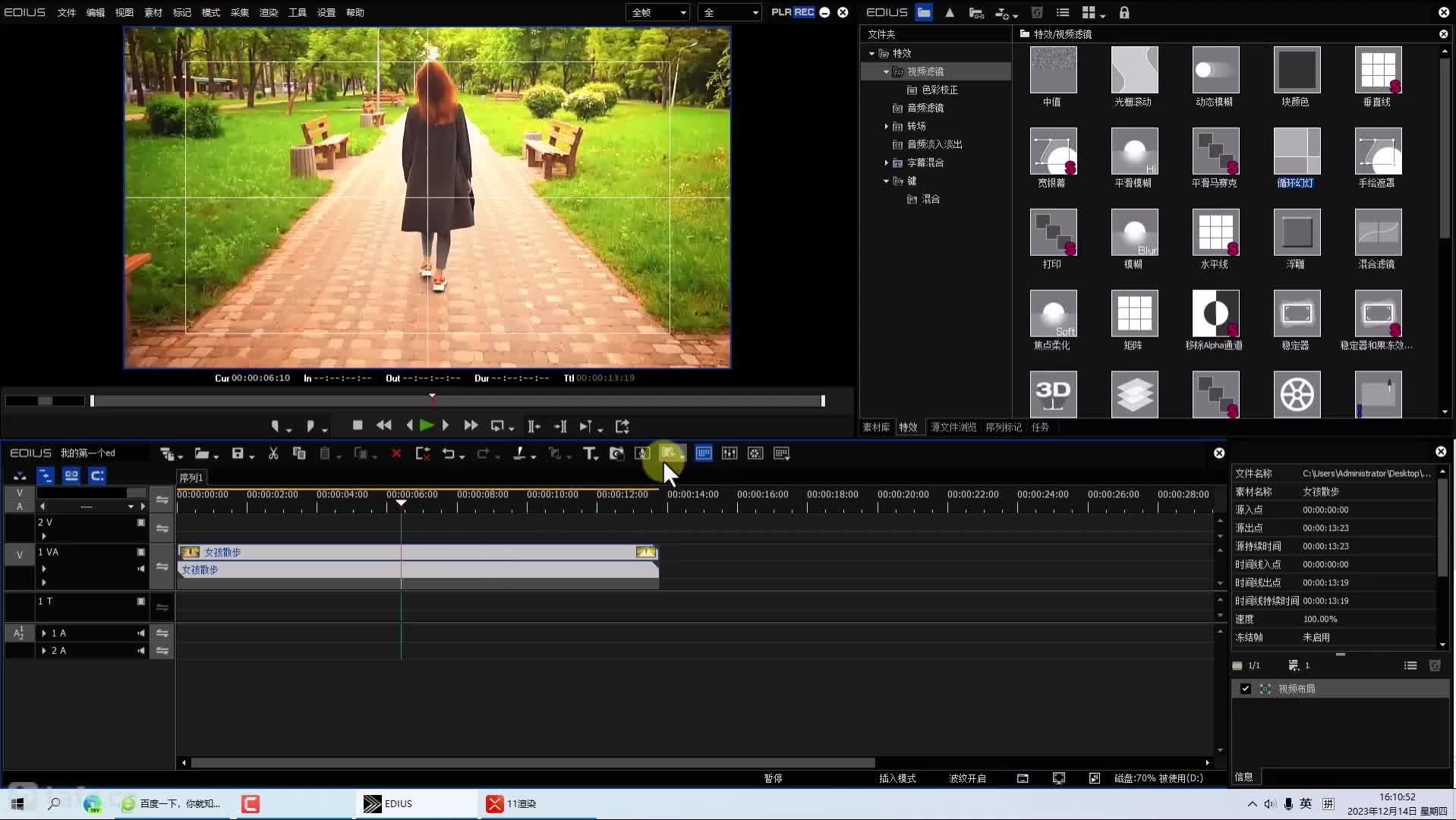The height and width of the screenshot is (820, 1456).
Task: Open the Title (T) creation tool
Action: point(589,453)
